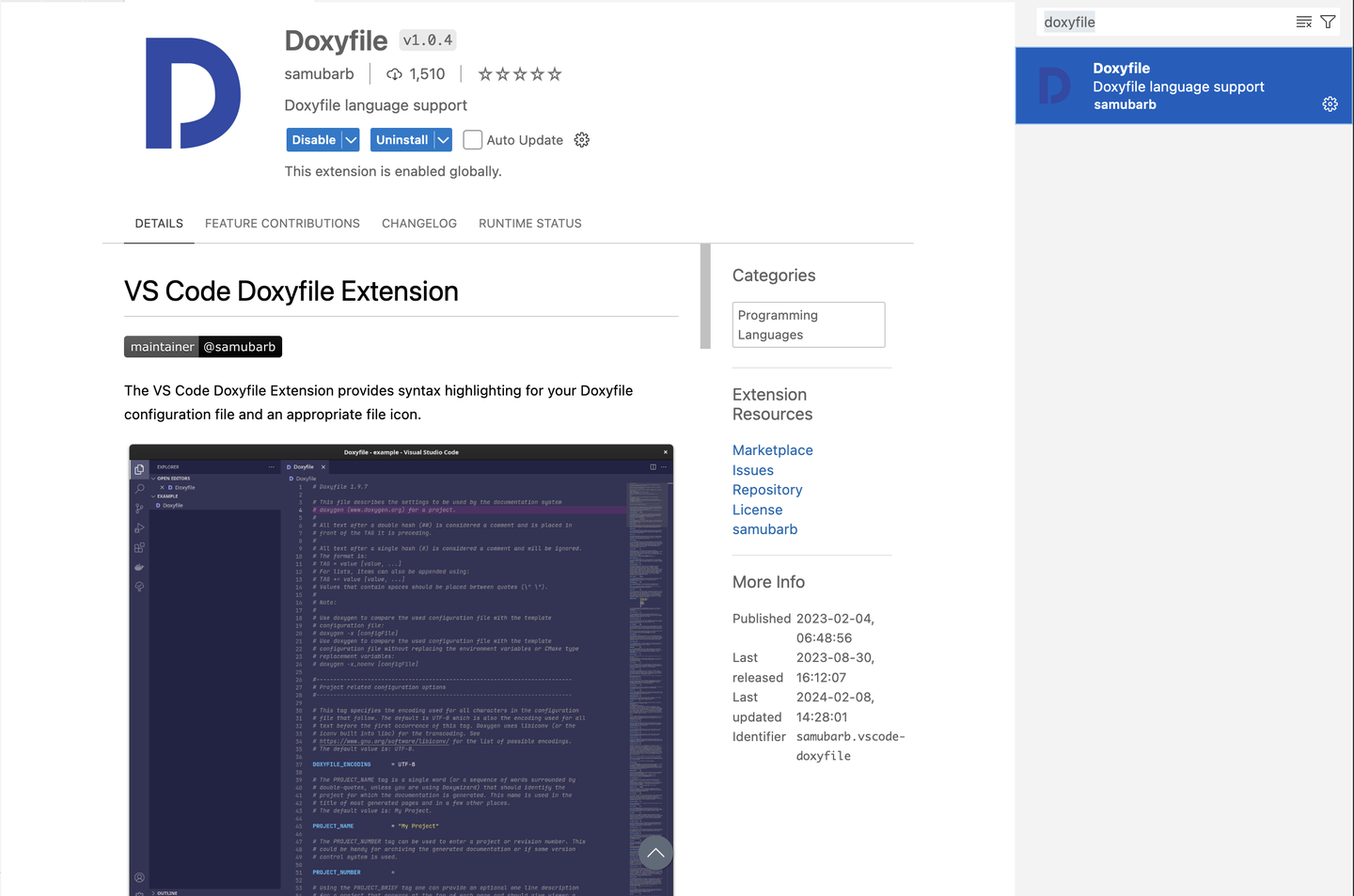Select the DETAILS tab
1354x896 pixels.
(x=158, y=223)
